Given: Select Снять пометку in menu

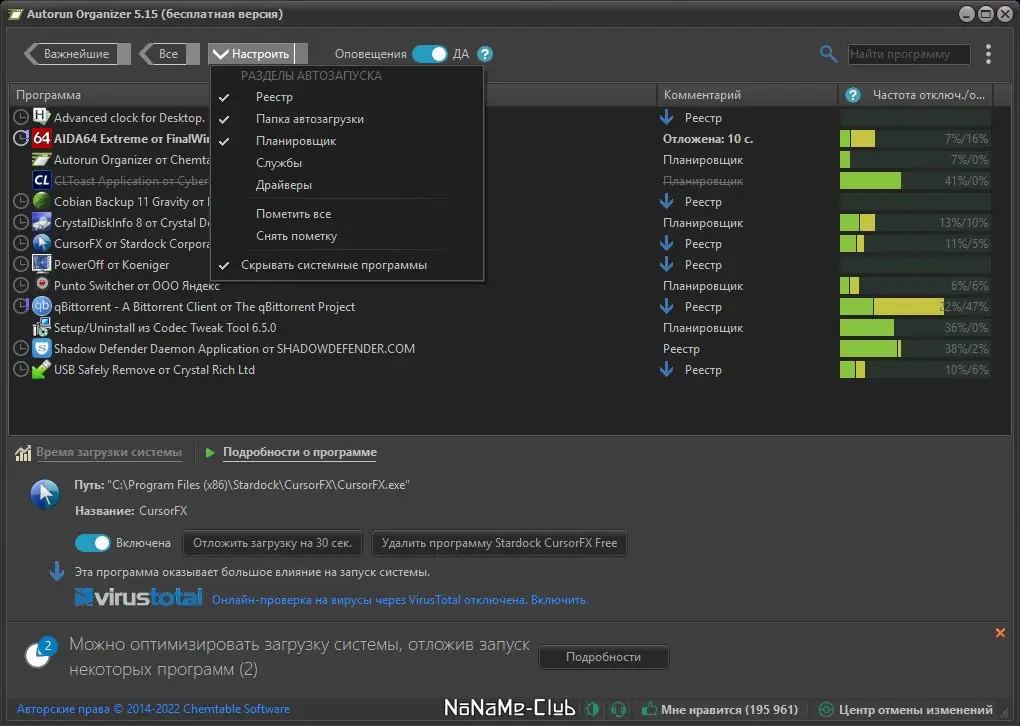Looking at the screenshot, I should coord(347,236).
